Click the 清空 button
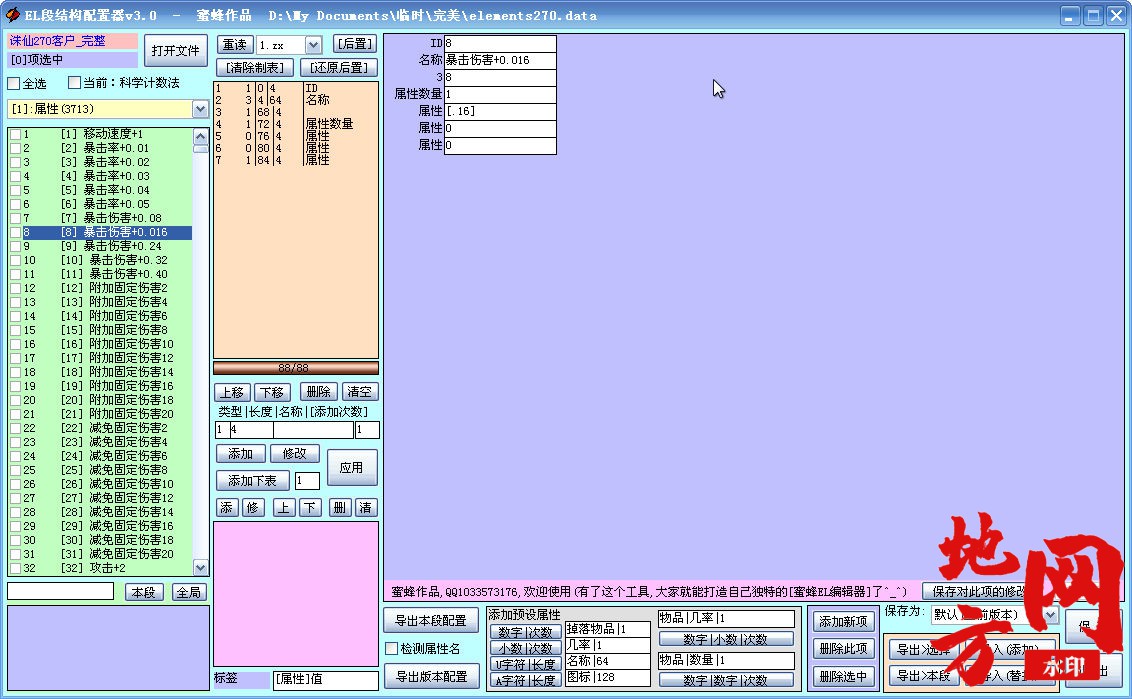This screenshot has width=1132, height=699. [360, 391]
